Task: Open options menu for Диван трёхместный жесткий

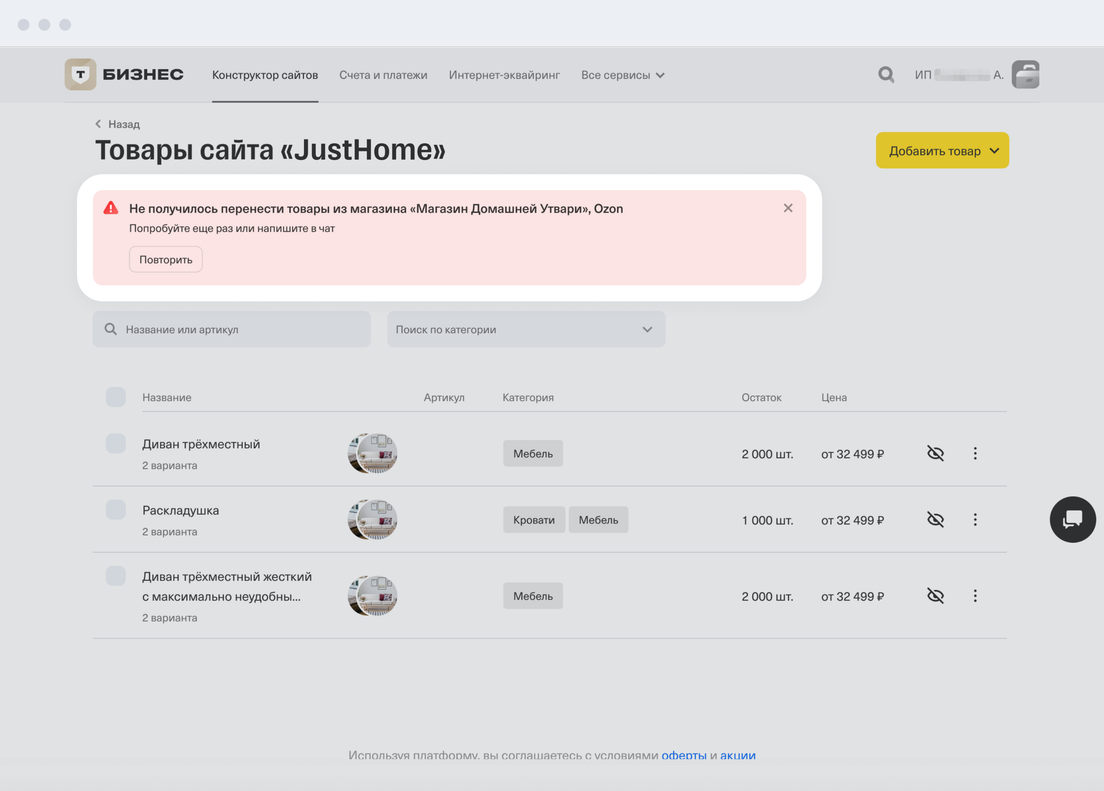Action: pos(975,596)
